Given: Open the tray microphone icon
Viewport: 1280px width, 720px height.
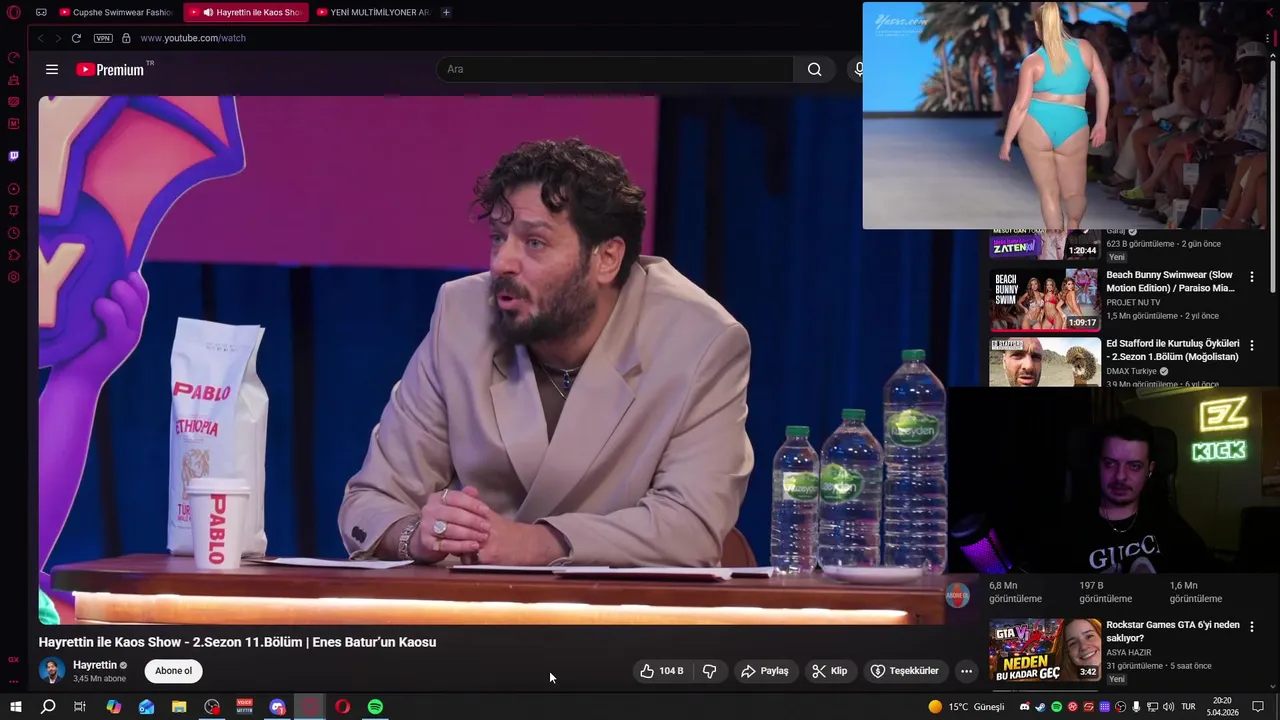Looking at the screenshot, I should tap(1136, 707).
